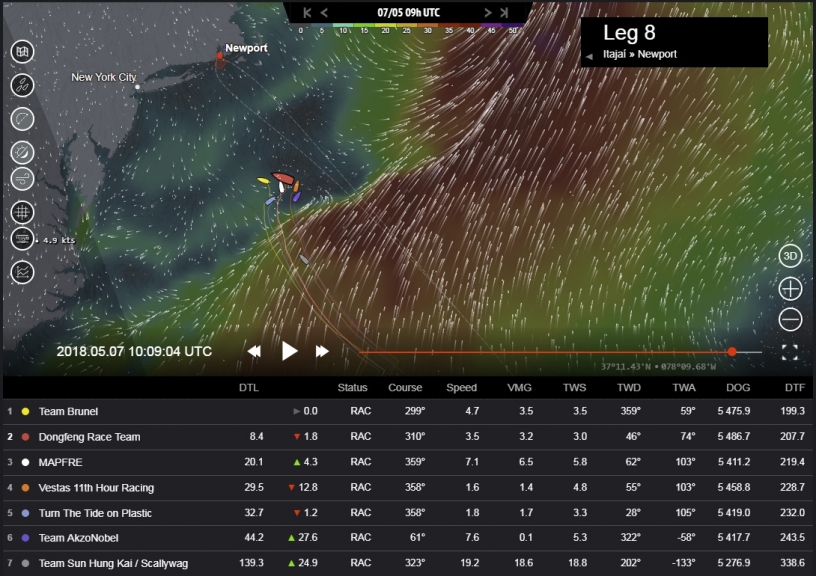Click the yellow Team Brunel boat on map
This screenshot has width=816, height=576.
263,181
